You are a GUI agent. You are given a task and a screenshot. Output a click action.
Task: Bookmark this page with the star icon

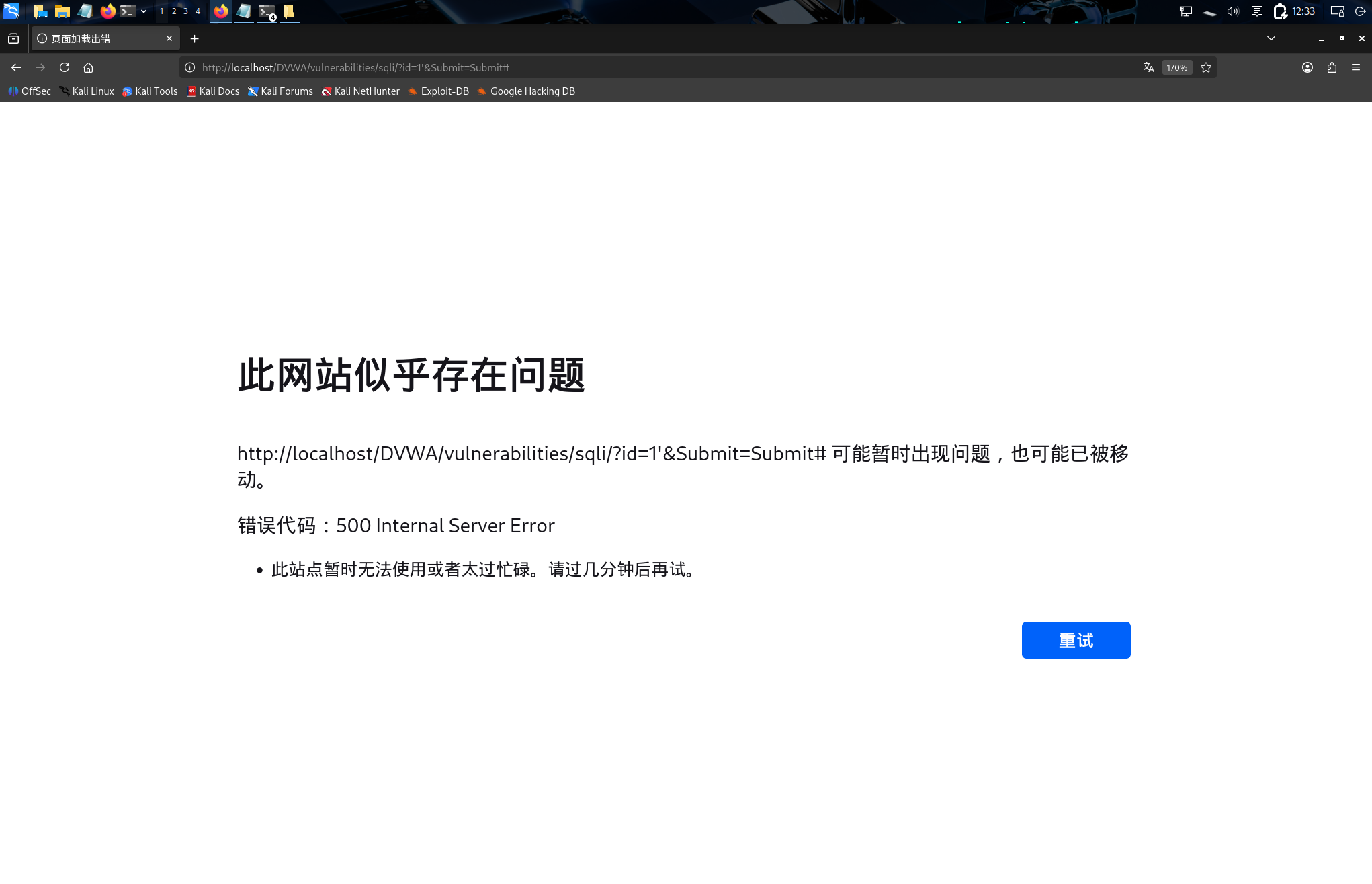coord(1205,67)
